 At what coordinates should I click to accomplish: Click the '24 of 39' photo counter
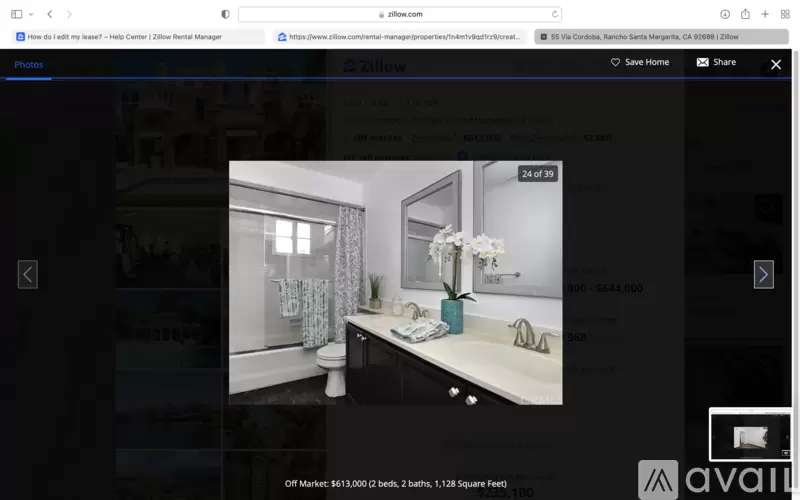point(537,174)
